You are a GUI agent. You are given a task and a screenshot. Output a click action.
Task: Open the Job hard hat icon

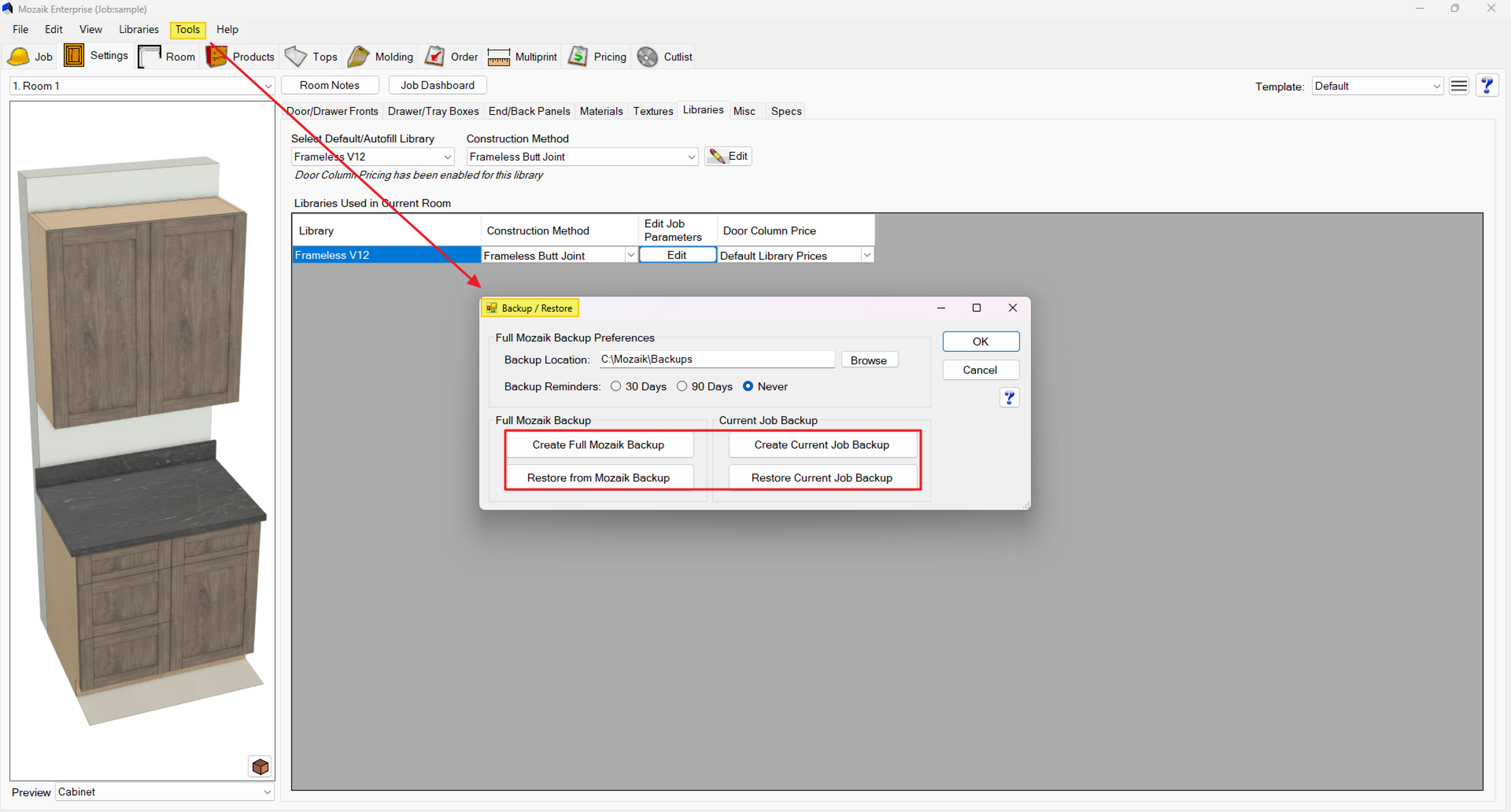[18, 56]
